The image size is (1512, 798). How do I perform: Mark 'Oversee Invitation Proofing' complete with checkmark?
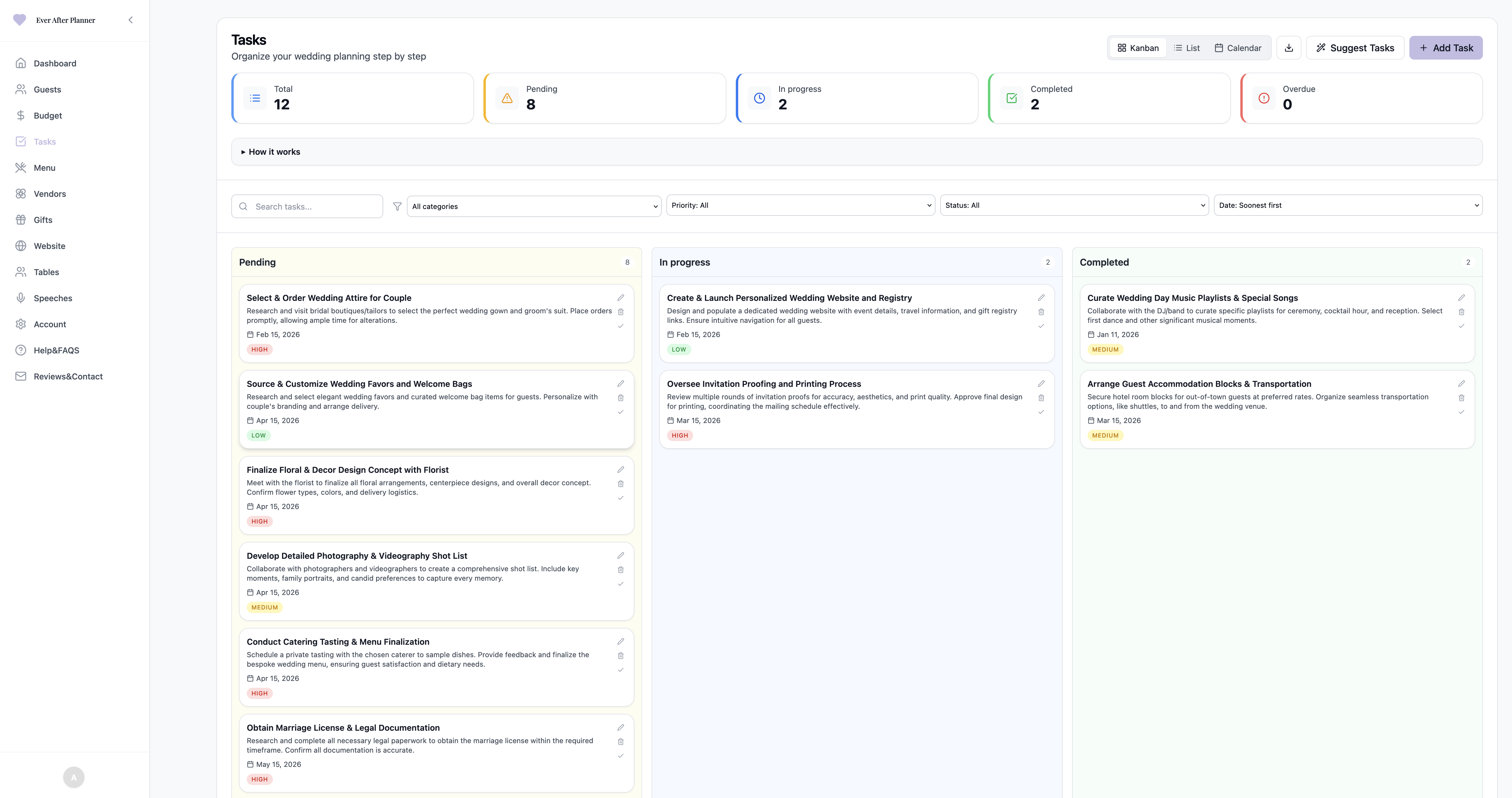[x=1041, y=412]
